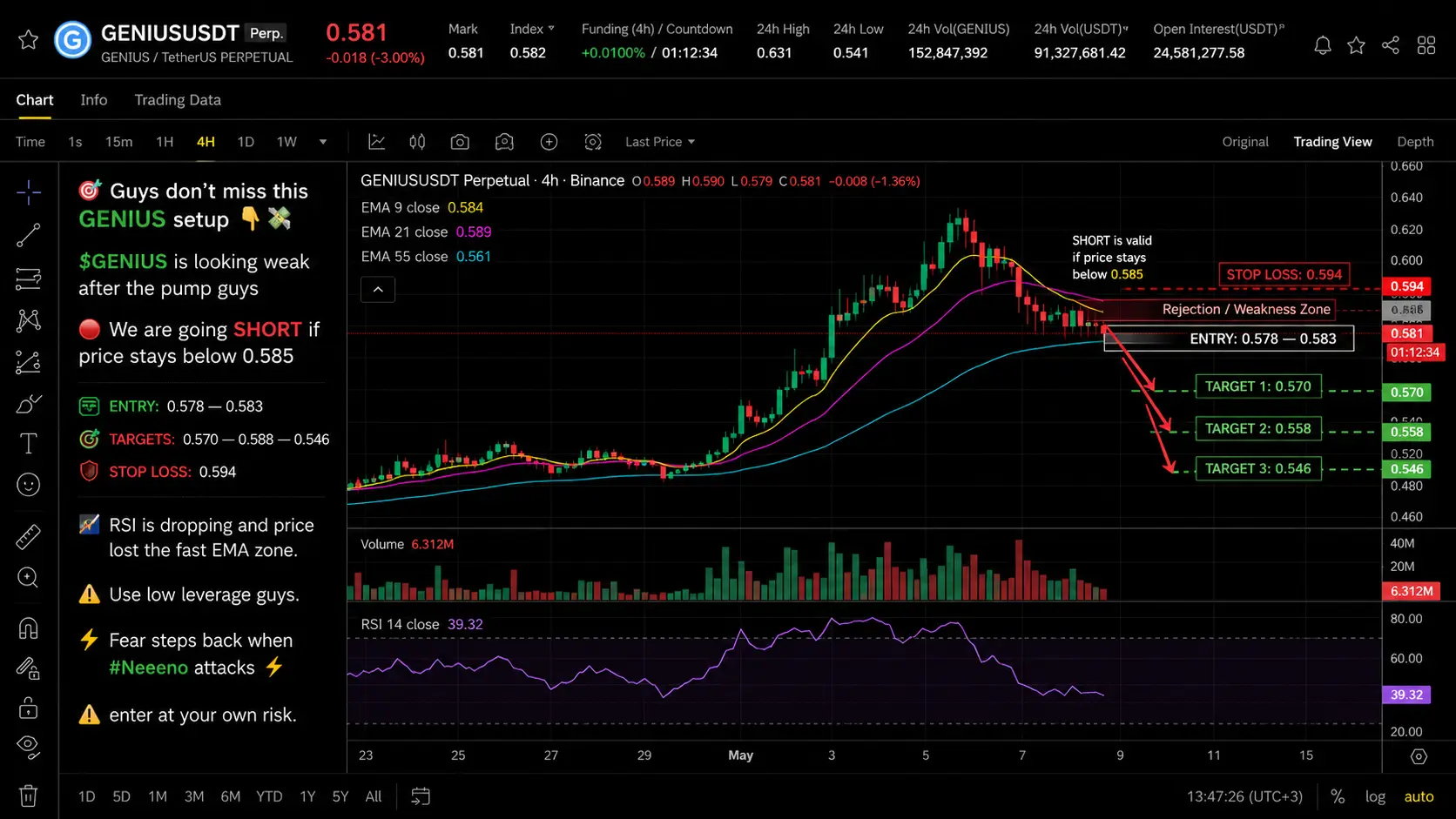Share the chart via the share icon
This screenshot has width=1456, height=819.
pyautogui.click(x=1391, y=45)
